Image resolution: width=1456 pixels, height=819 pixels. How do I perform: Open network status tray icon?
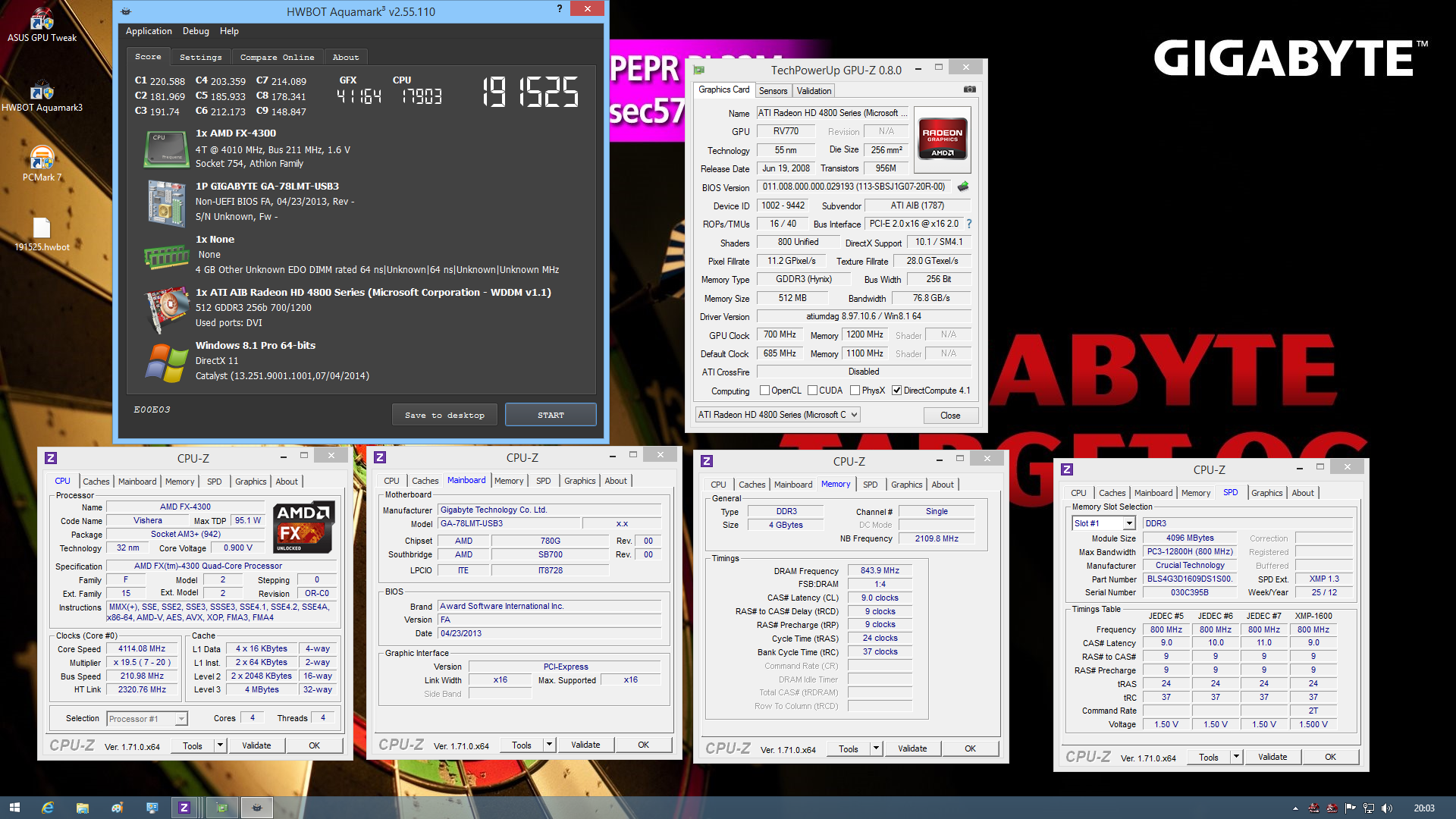click(x=1369, y=808)
